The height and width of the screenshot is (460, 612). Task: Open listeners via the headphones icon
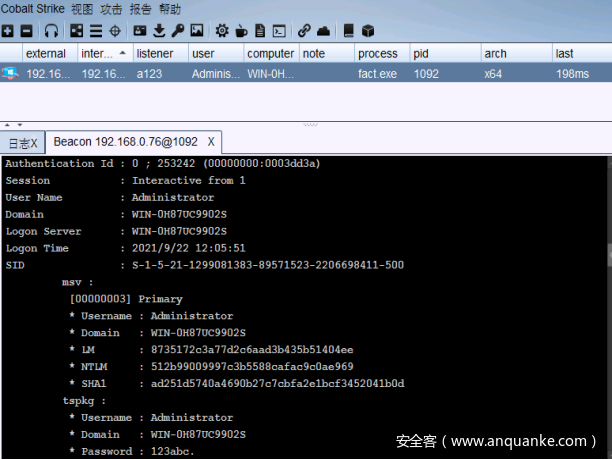[51, 30]
